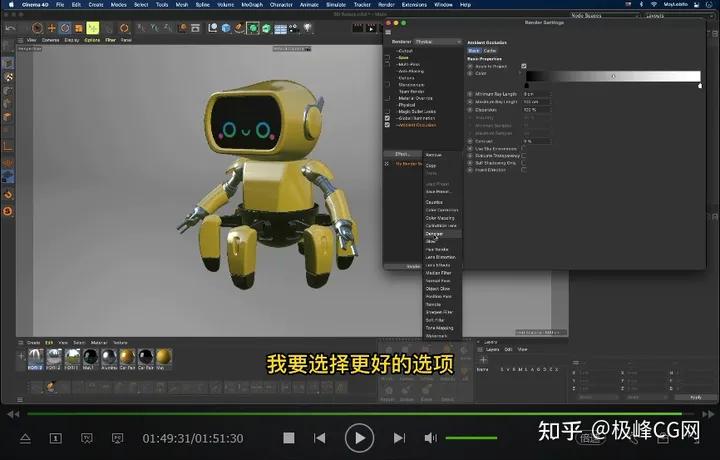Click the Effect... button

click(402, 154)
